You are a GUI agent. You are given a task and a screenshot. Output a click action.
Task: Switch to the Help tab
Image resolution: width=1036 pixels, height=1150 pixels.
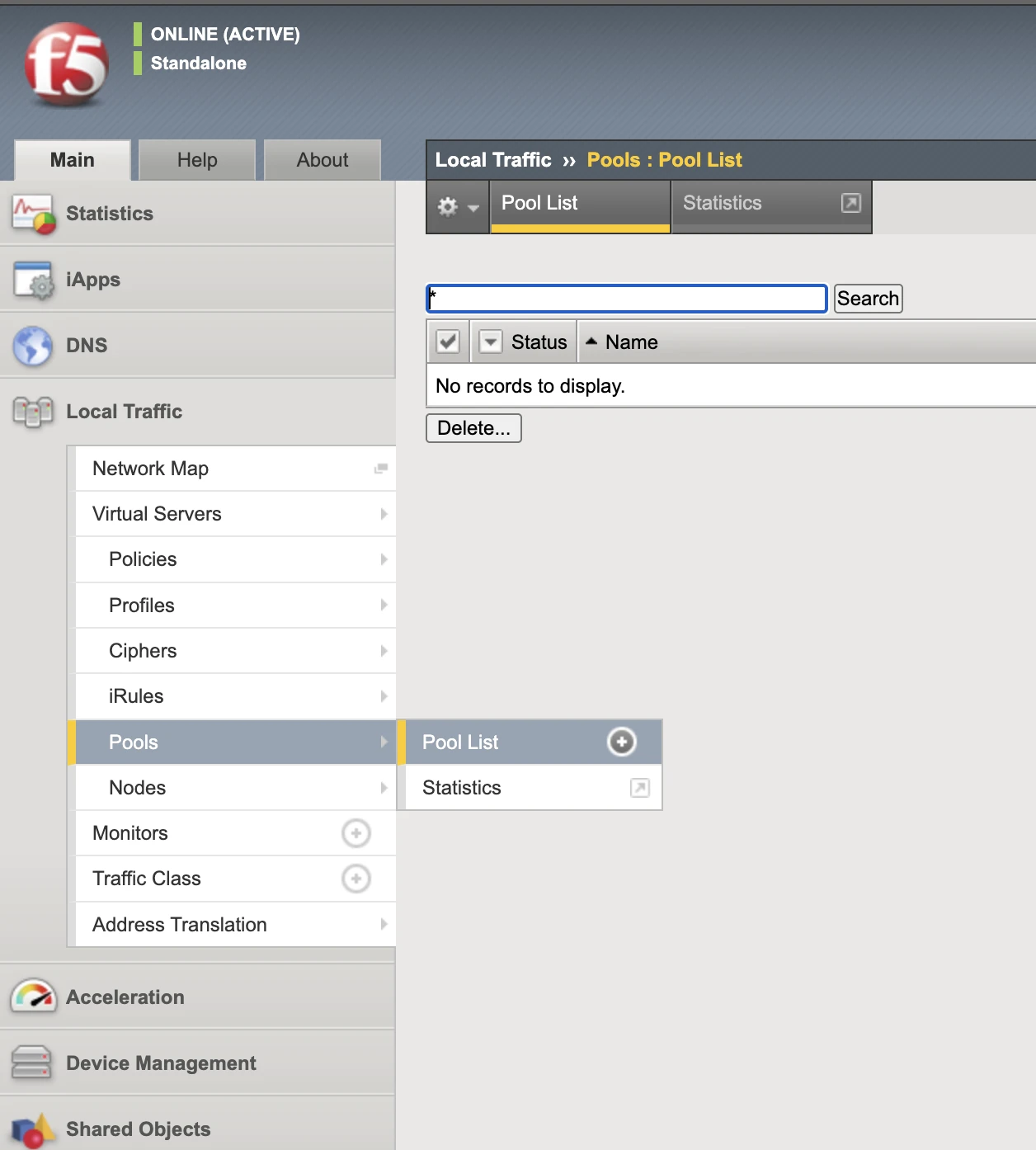tap(197, 160)
